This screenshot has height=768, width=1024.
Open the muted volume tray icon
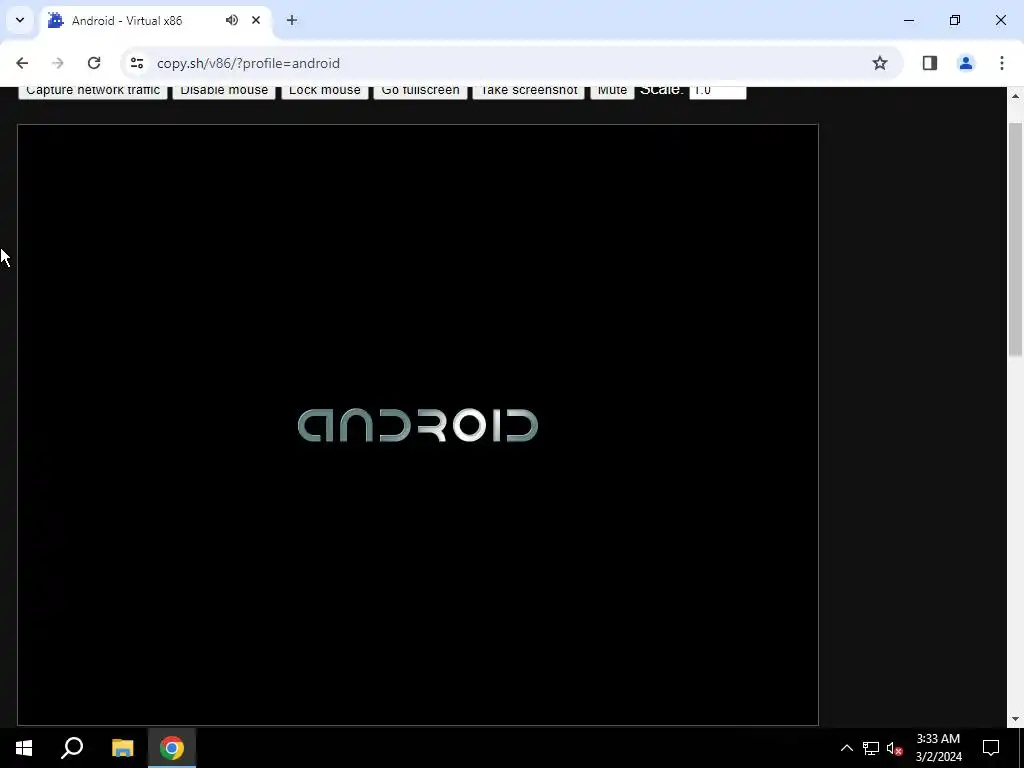(x=895, y=748)
